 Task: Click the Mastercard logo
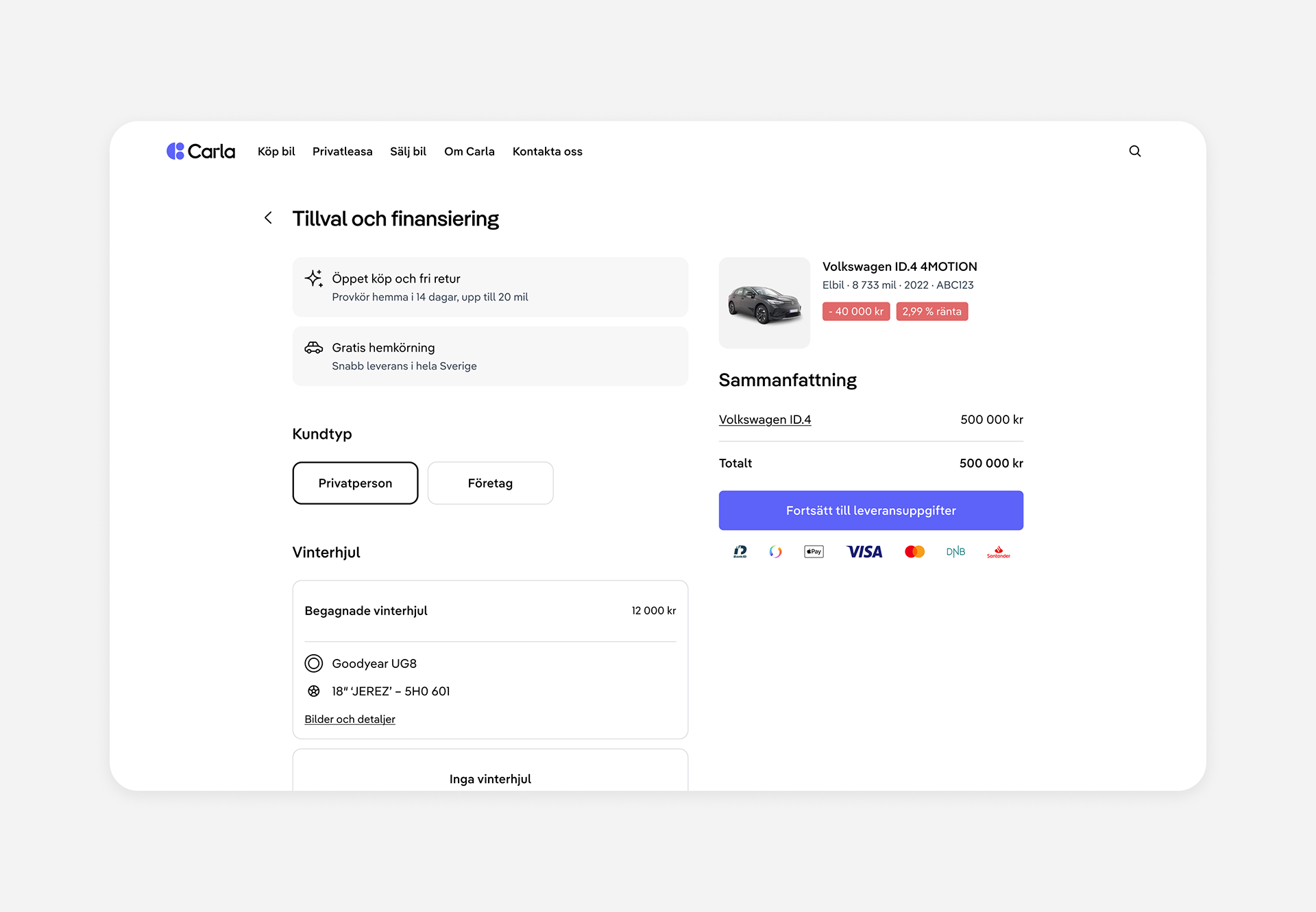pos(914,552)
